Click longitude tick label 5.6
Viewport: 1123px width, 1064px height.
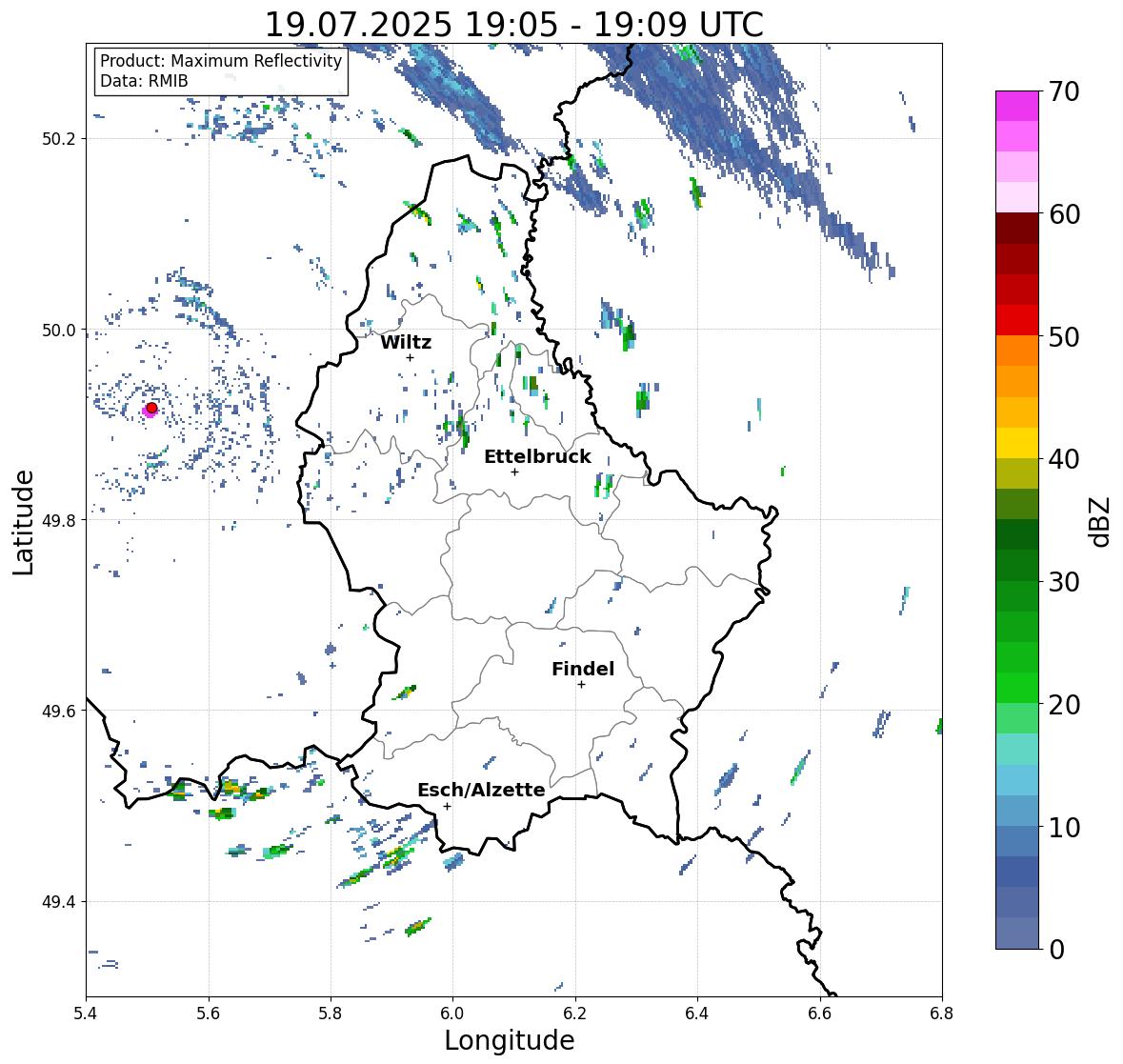[x=209, y=1013]
